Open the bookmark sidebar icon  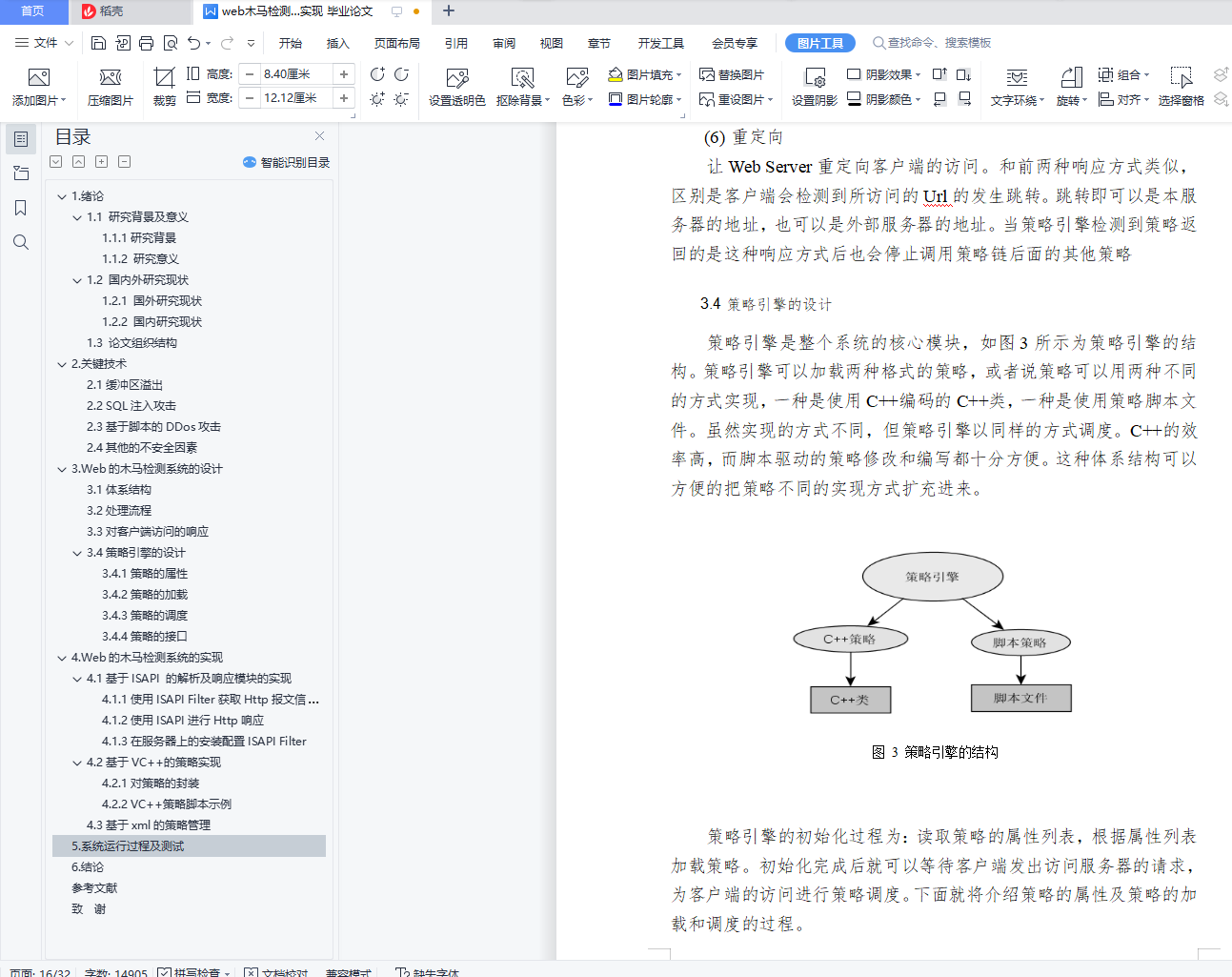[21, 208]
